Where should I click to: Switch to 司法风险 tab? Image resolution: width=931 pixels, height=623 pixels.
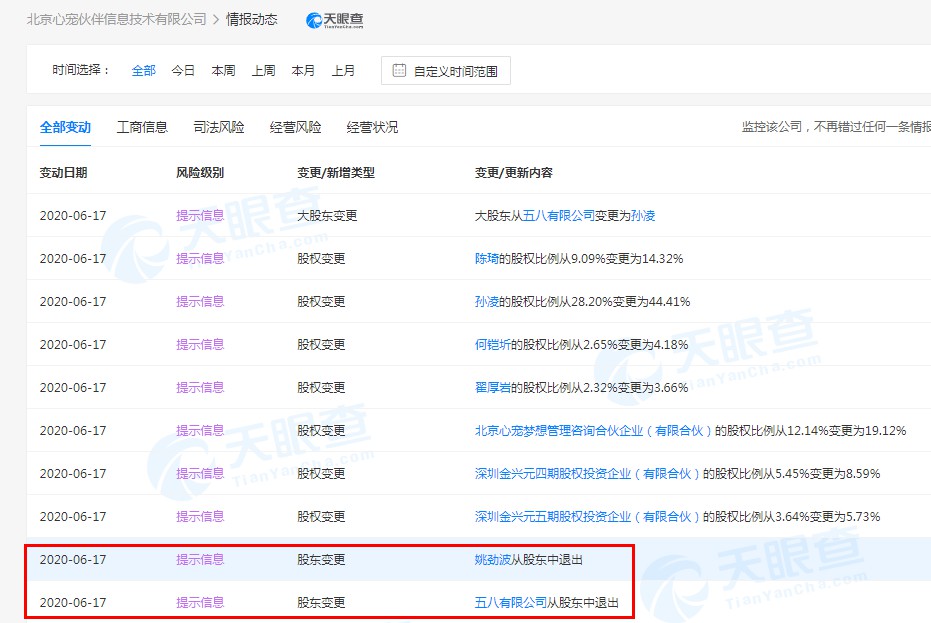pos(218,127)
